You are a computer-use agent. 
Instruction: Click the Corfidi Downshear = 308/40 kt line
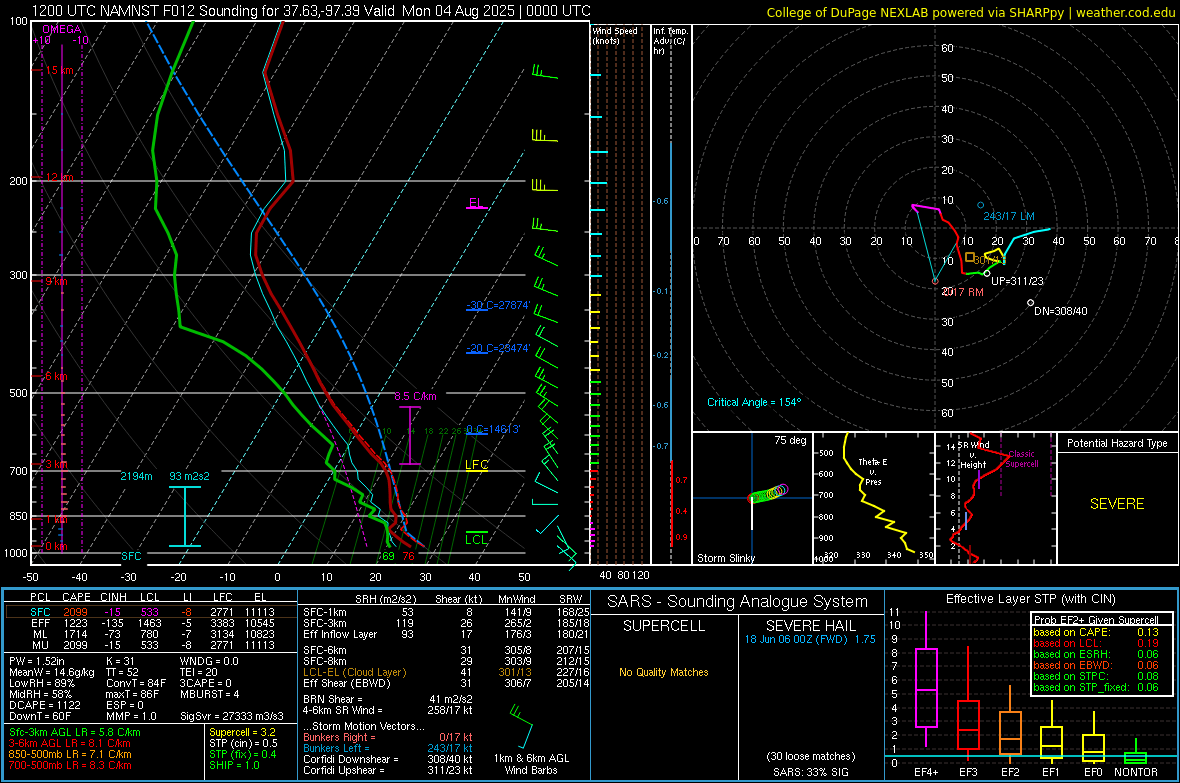(x=388, y=759)
